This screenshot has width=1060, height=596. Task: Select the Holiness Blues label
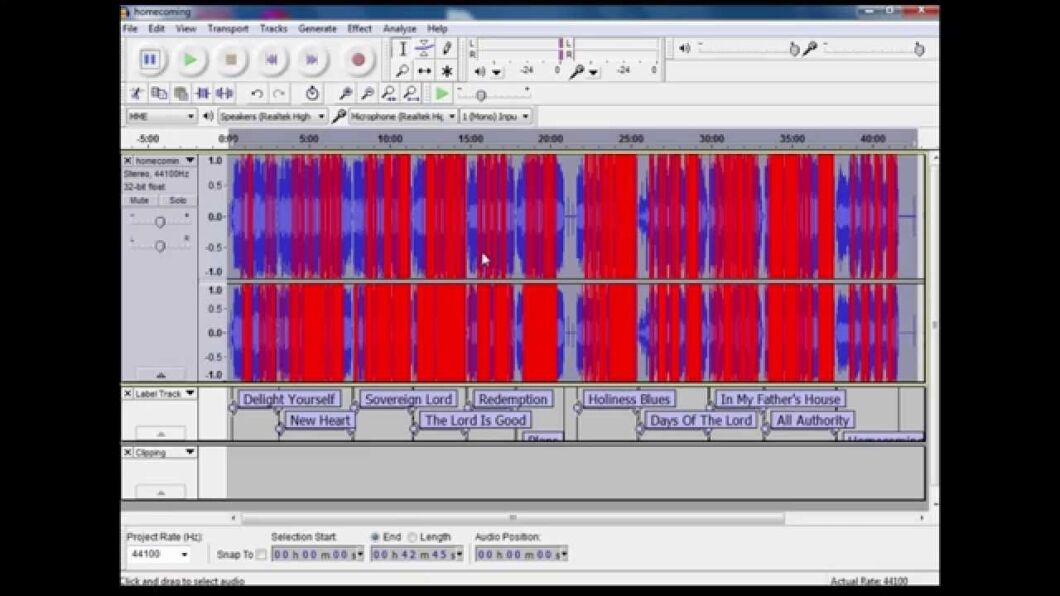[629, 398]
